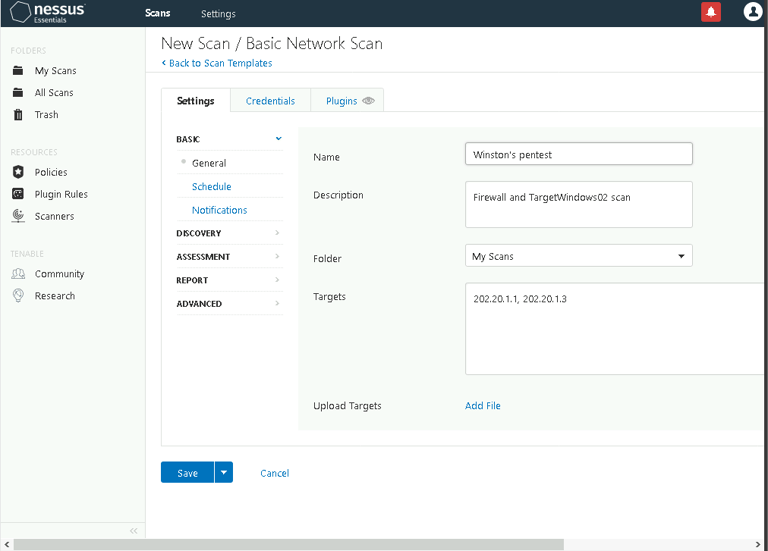This screenshot has height=551, width=768.
Task: Click Add File to upload targets
Action: [x=483, y=406]
